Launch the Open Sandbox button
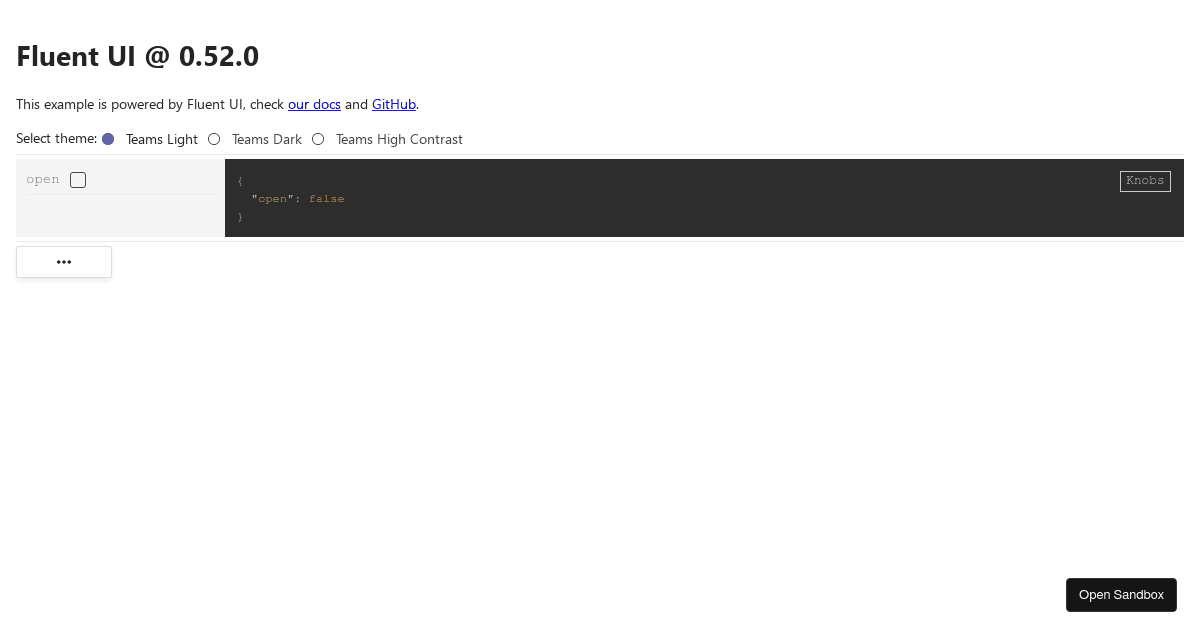Viewport: 1200px width, 630px height. pyautogui.click(x=1121, y=595)
